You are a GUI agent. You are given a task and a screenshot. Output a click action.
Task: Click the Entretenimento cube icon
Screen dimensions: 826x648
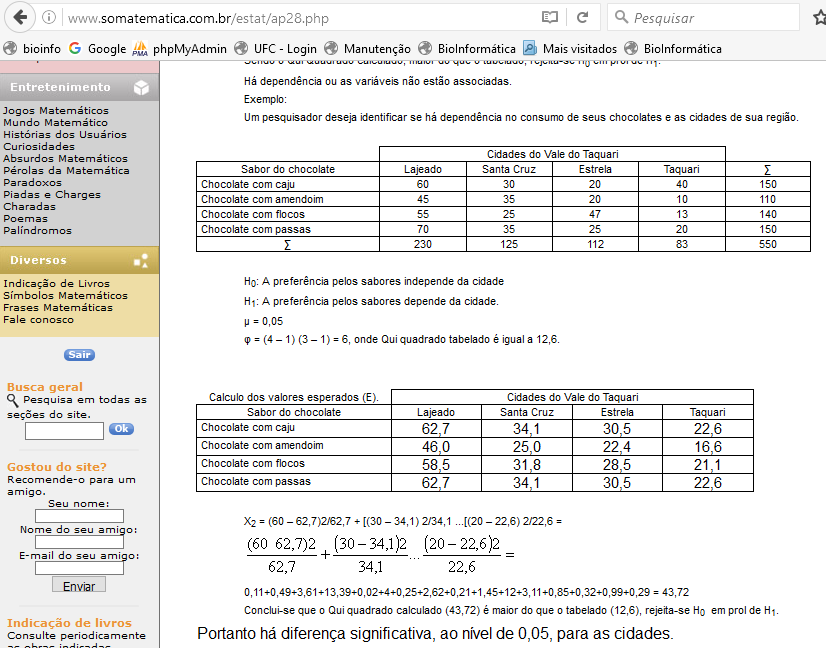click(x=141, y=87)
